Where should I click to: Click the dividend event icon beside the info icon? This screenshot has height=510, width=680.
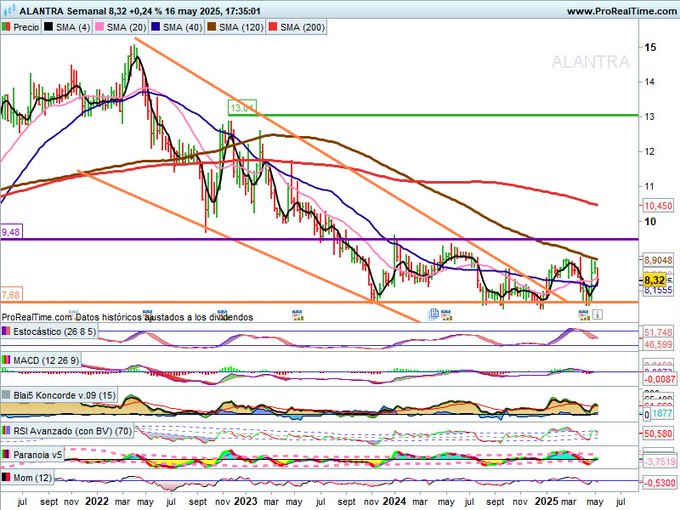tap(585, 315)
